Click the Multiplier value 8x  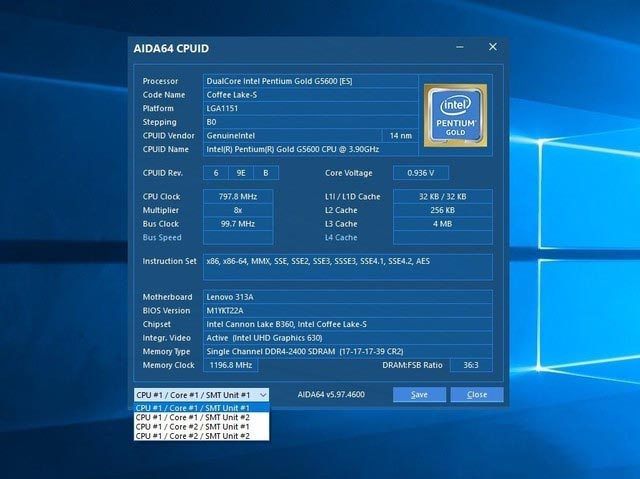point(238,210)
